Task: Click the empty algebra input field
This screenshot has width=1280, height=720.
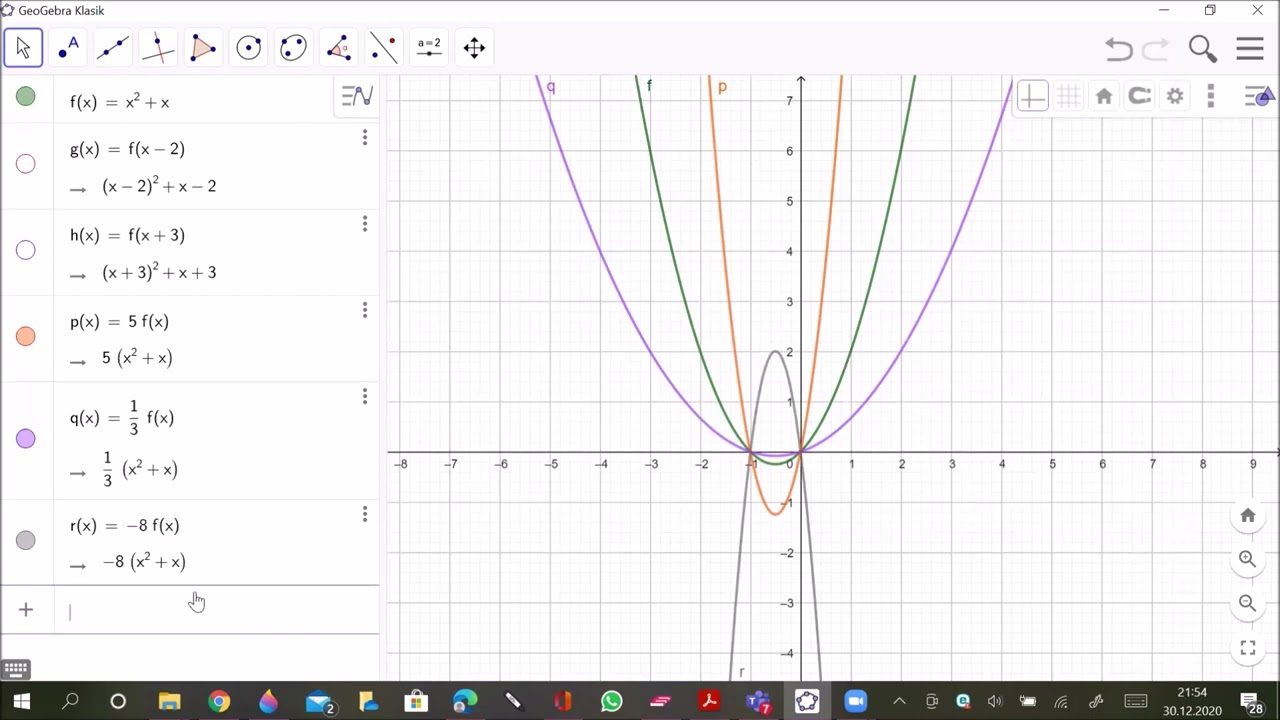Action: pyautogui.click(x=215, y=611)
